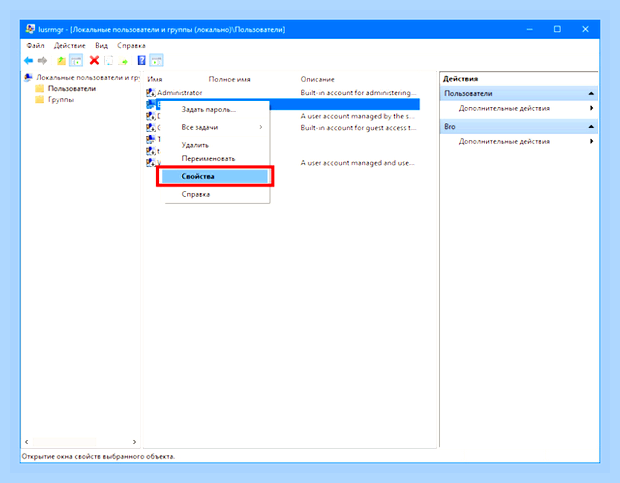Click the lusrmgr title bar app icon

coord(30,29)
